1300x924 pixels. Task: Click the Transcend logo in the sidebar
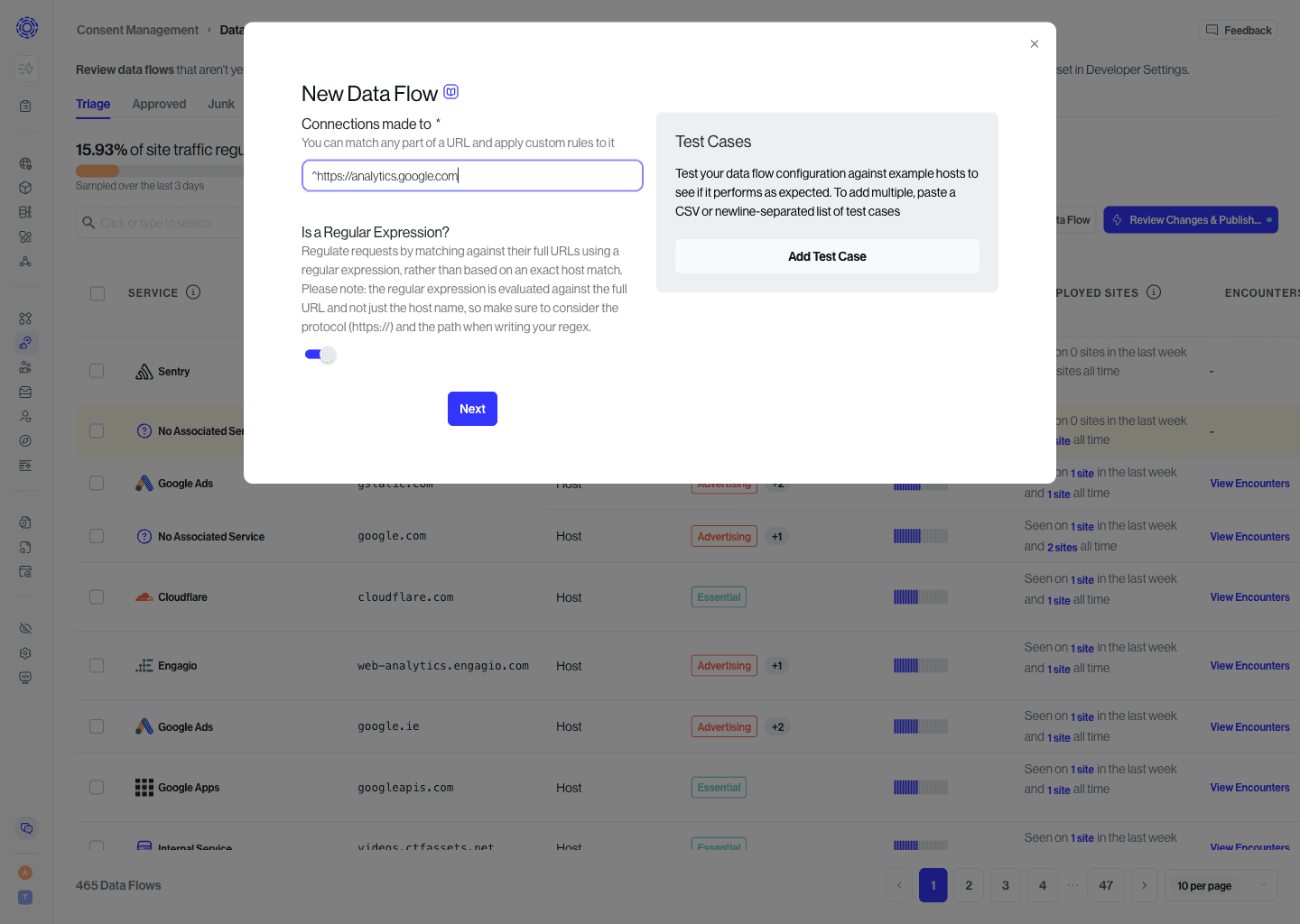pyautogui.click(x=27, y=28)
